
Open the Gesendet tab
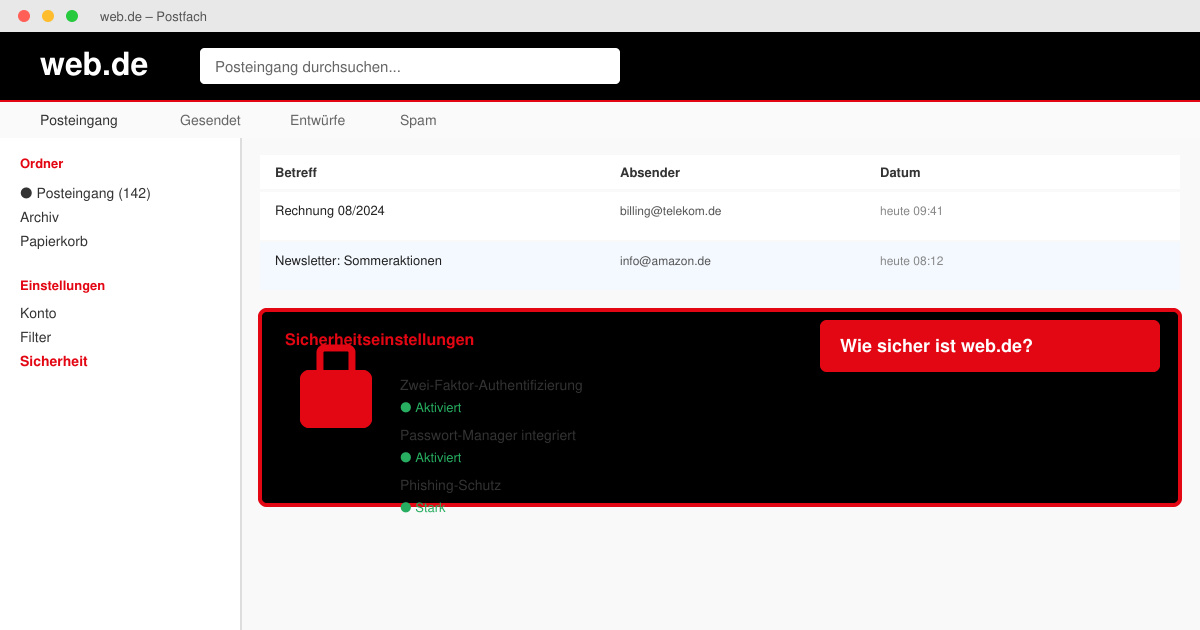(x=210, y=120)
